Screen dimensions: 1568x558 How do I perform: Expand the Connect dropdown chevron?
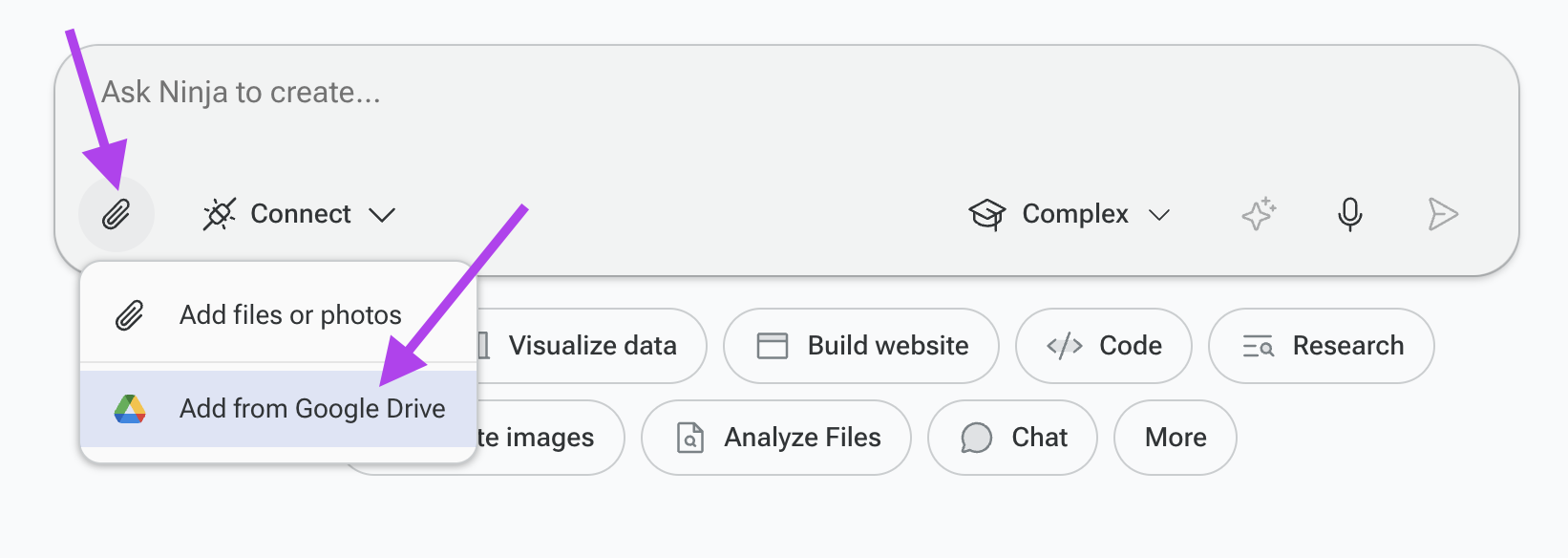coord(382,215)
